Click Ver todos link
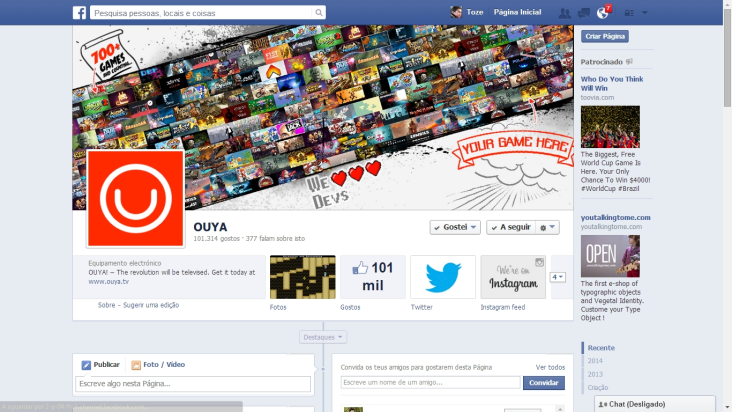This screenshot has width=732, height=412. 550,367
